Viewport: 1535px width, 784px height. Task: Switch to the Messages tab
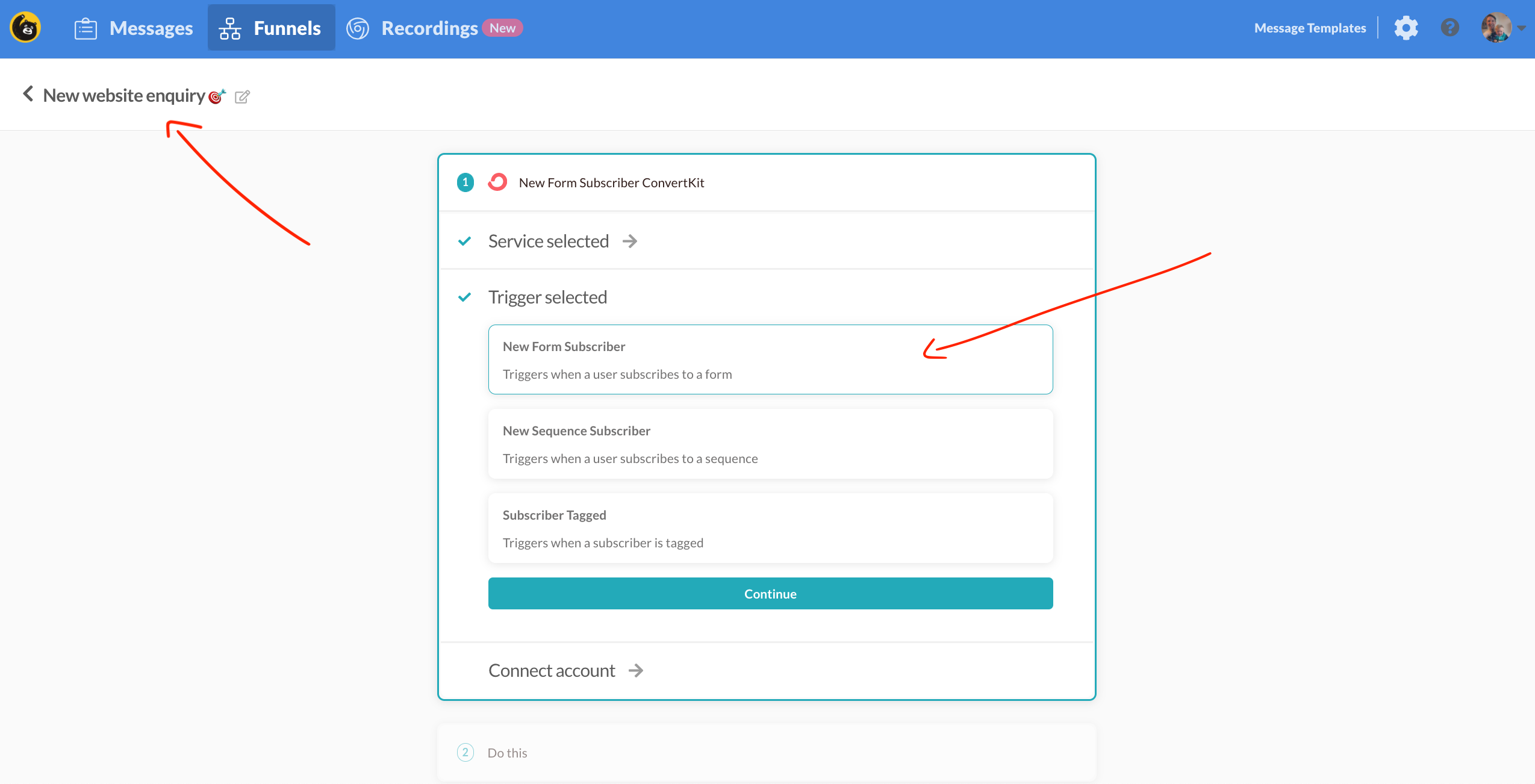tap(151, 28)
